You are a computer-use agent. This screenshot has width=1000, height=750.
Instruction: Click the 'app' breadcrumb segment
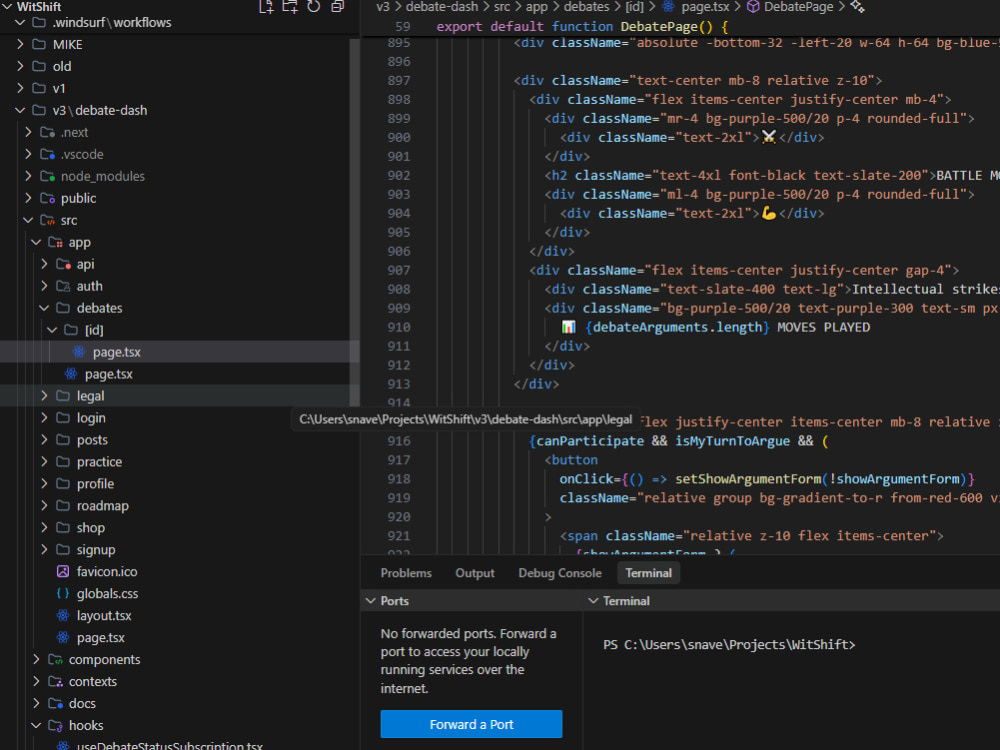(x=536, y=7)
